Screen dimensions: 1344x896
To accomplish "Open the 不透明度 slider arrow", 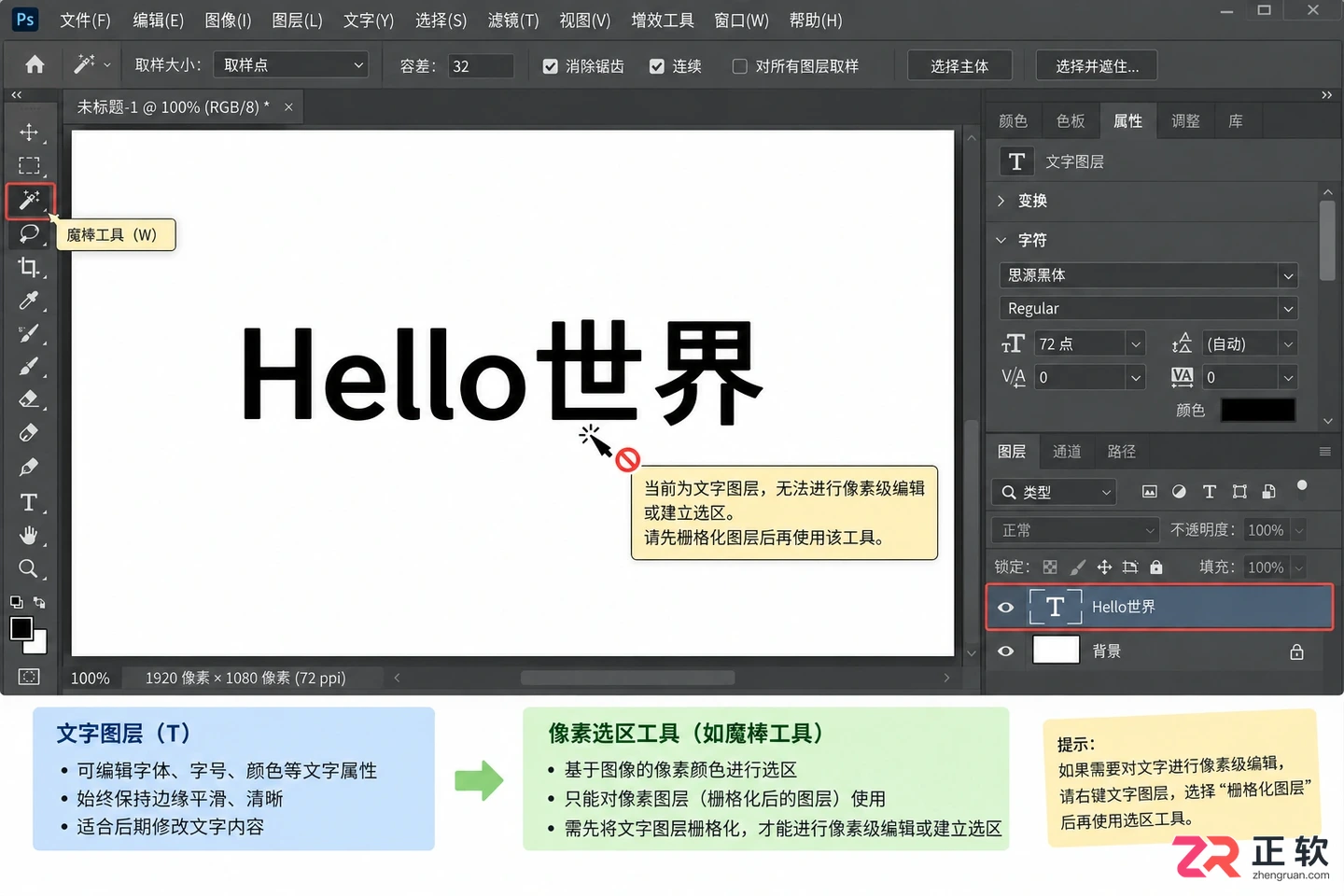I will (x=1298, y=530).
